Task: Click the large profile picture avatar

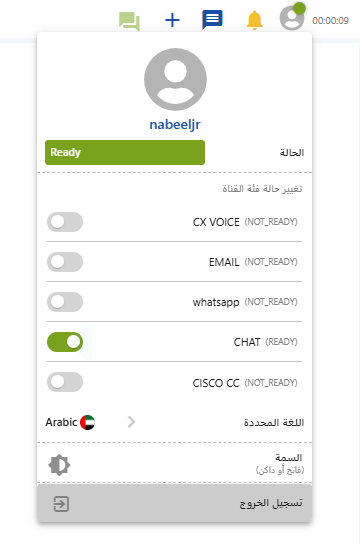Action: [x=175, y=79]
